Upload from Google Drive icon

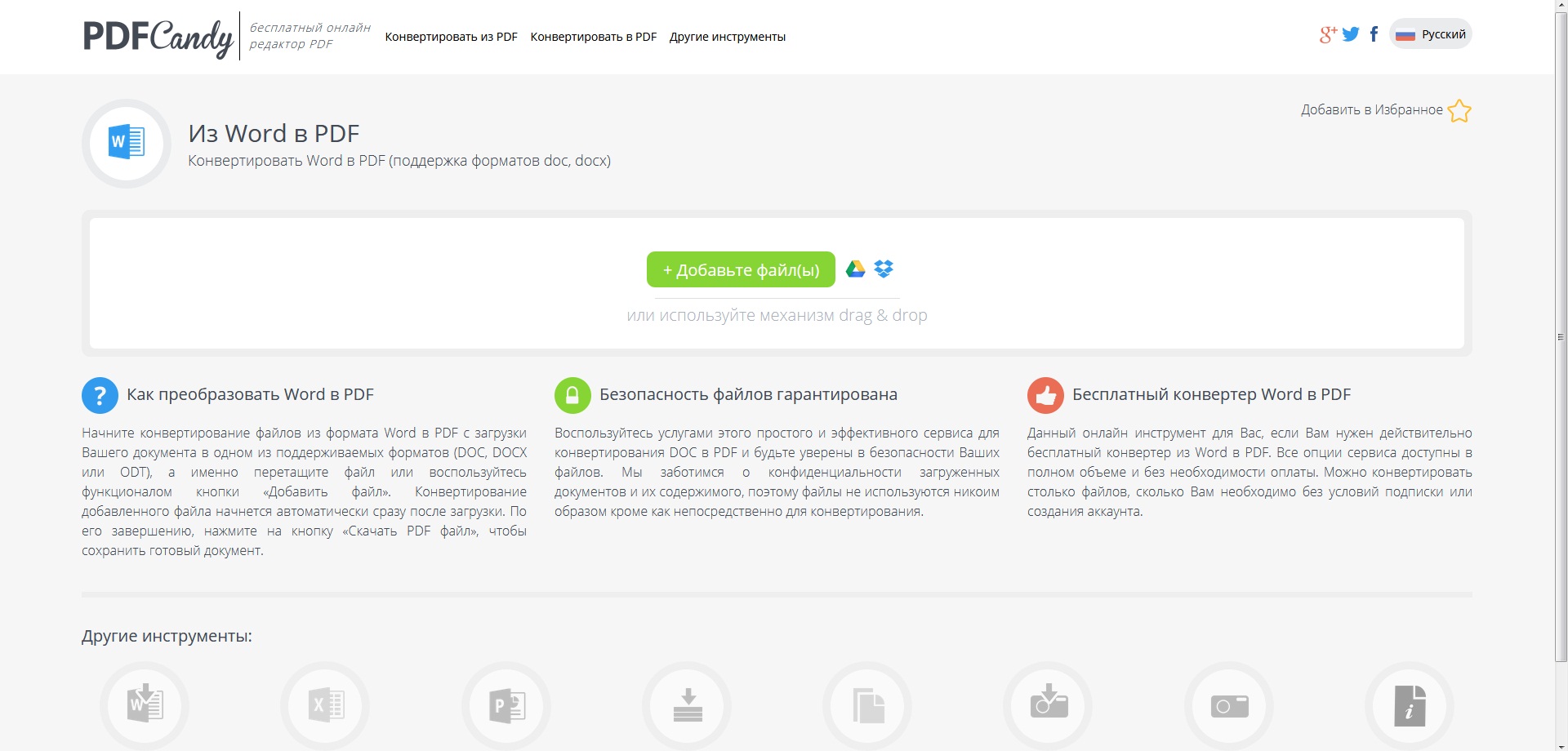(x=855, y=269)
